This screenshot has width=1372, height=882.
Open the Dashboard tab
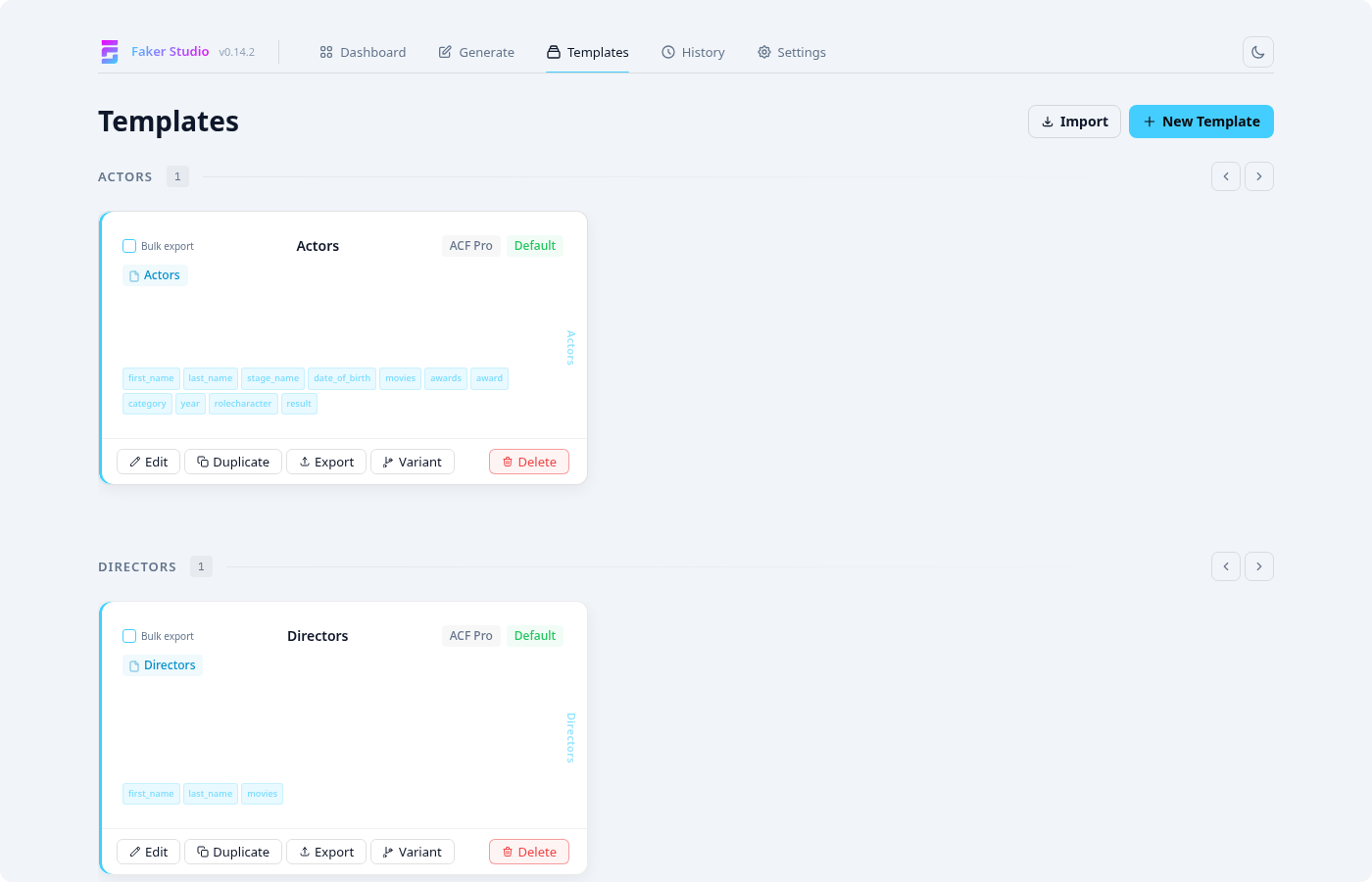click(363, 52)
